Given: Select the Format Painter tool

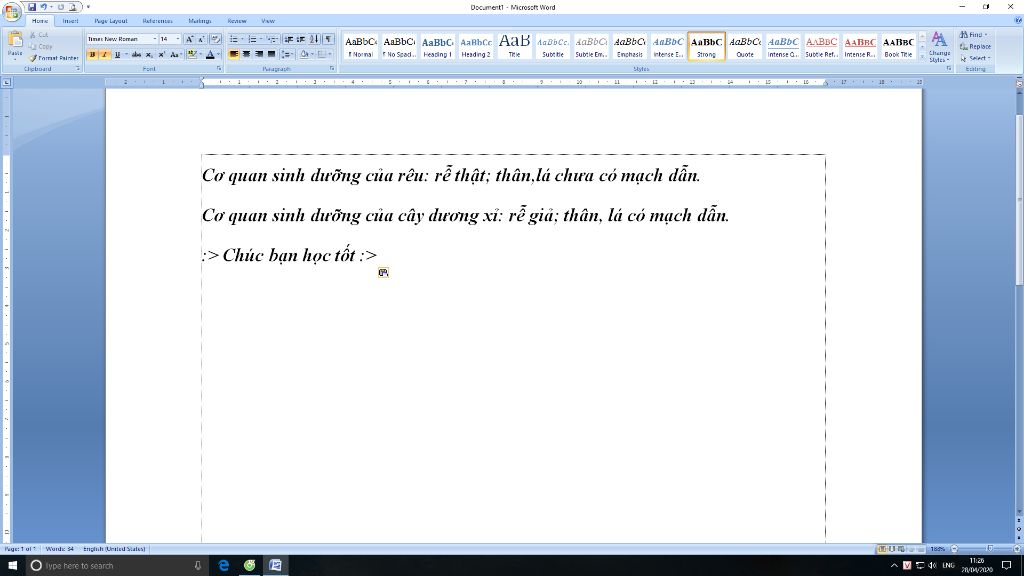Looking at the screenshot, I should (55, 58).
